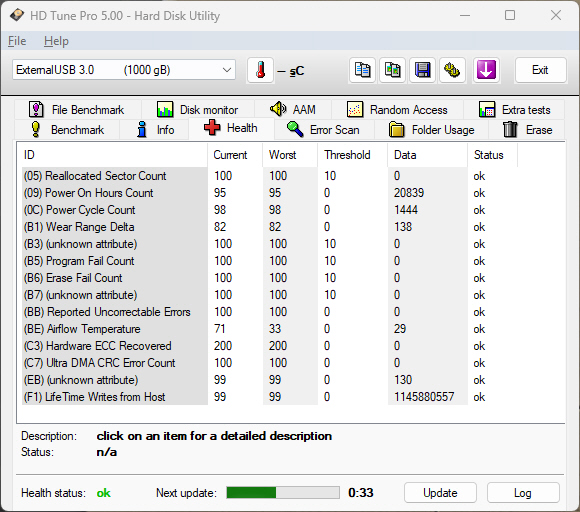This screenshot has width=580, height=512.
Task: Switch to the Error Scan tab
Action: click(324, 130)
